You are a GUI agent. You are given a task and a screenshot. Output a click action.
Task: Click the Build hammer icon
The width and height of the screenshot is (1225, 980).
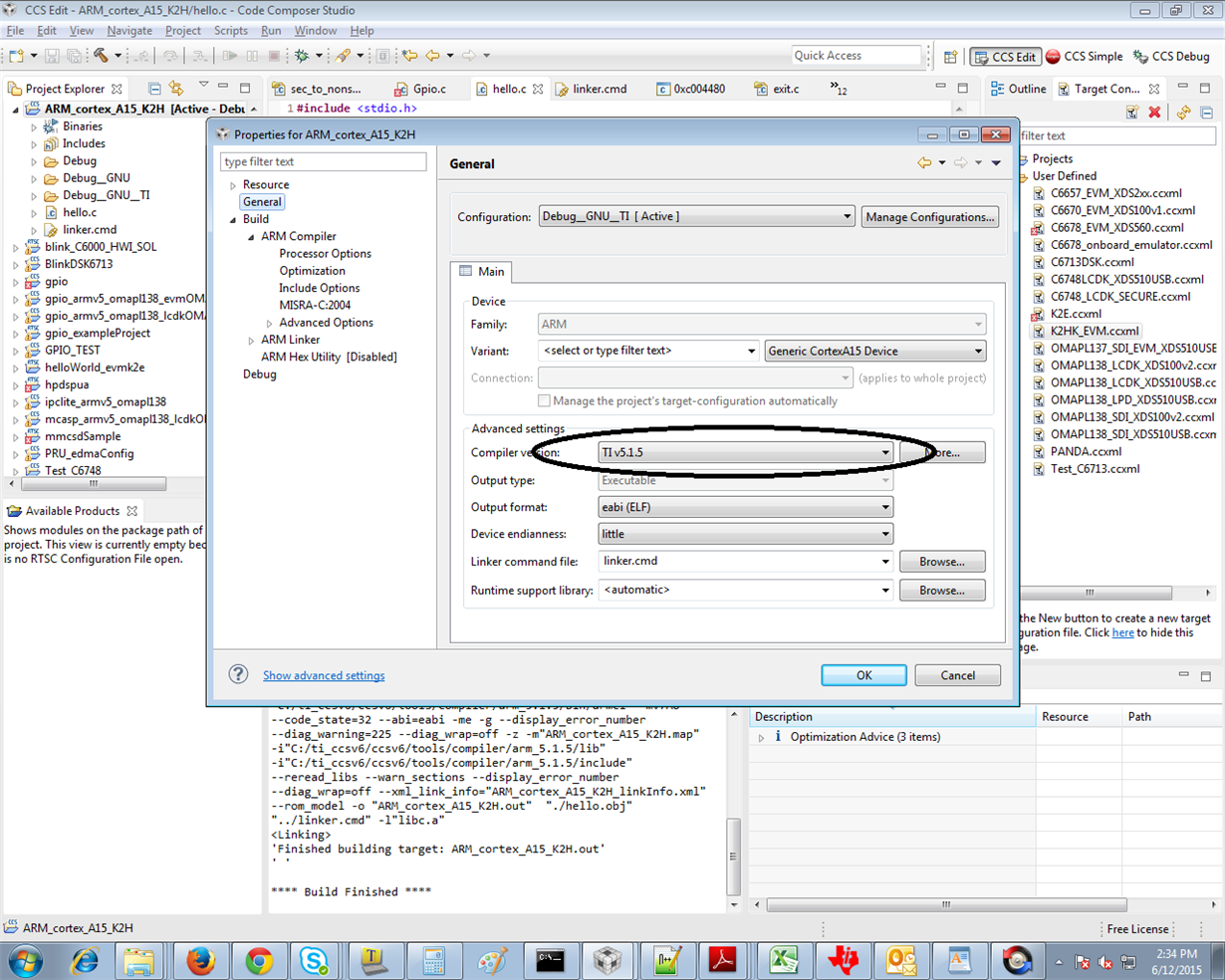coord(101,56)
